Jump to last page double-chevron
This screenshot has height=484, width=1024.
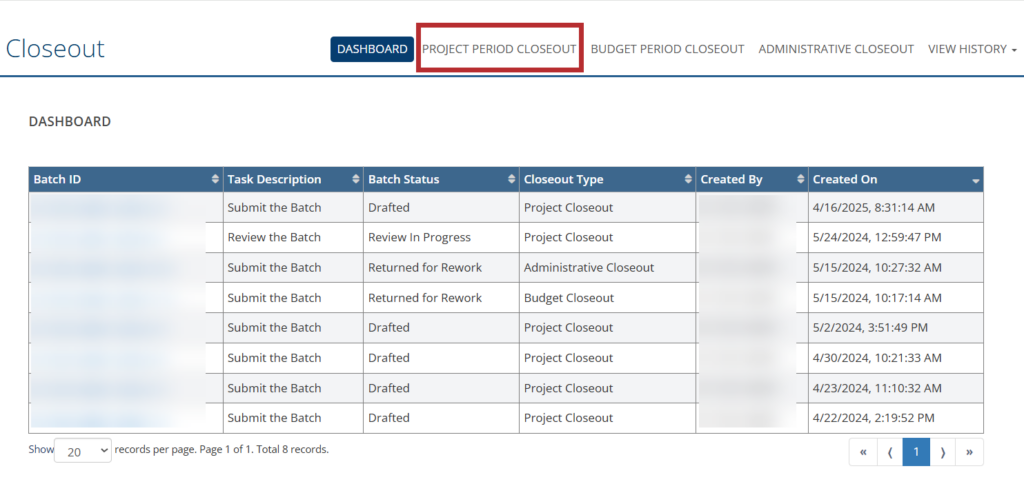click(x=969, y=452)
